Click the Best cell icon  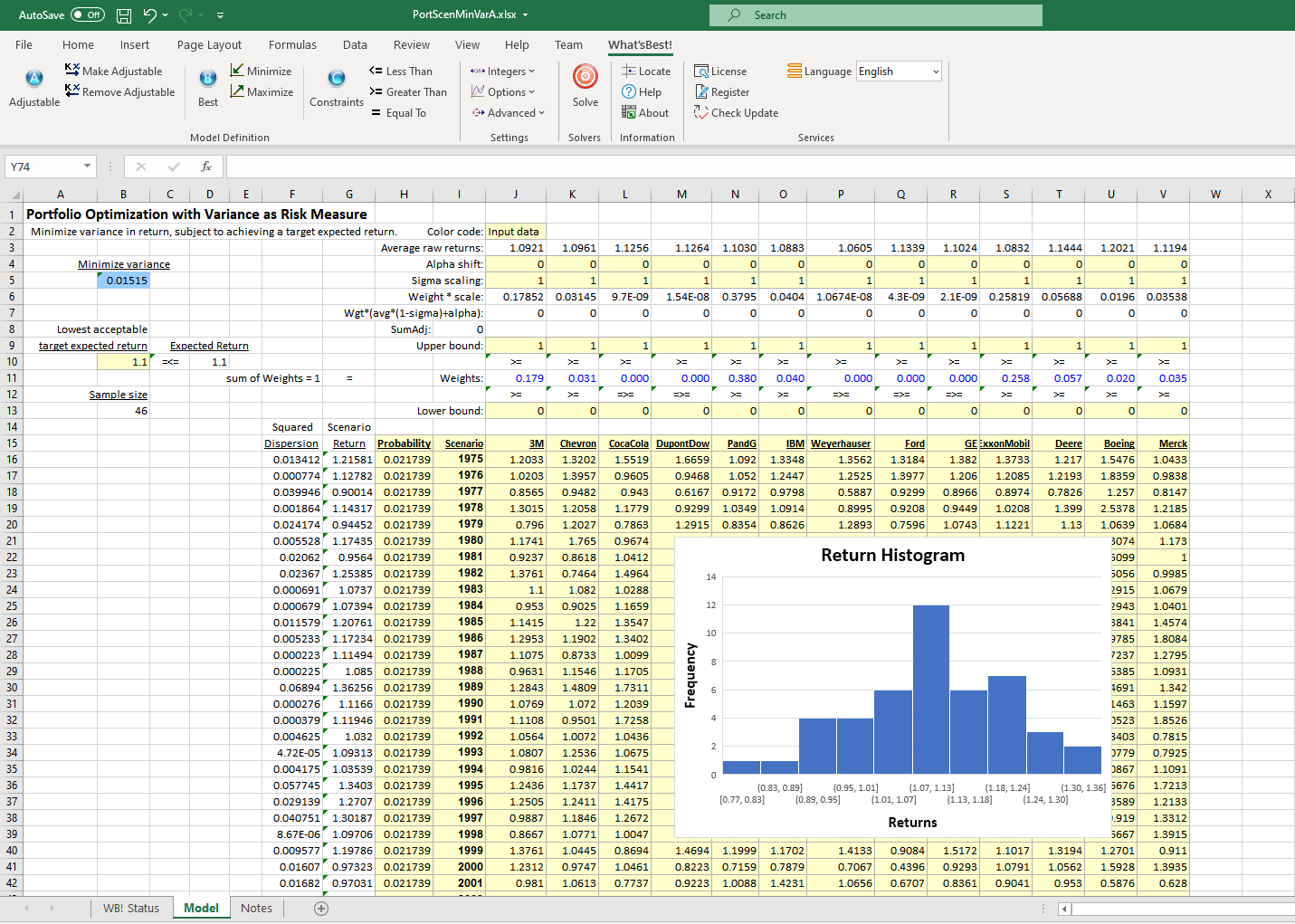[207, 80]
